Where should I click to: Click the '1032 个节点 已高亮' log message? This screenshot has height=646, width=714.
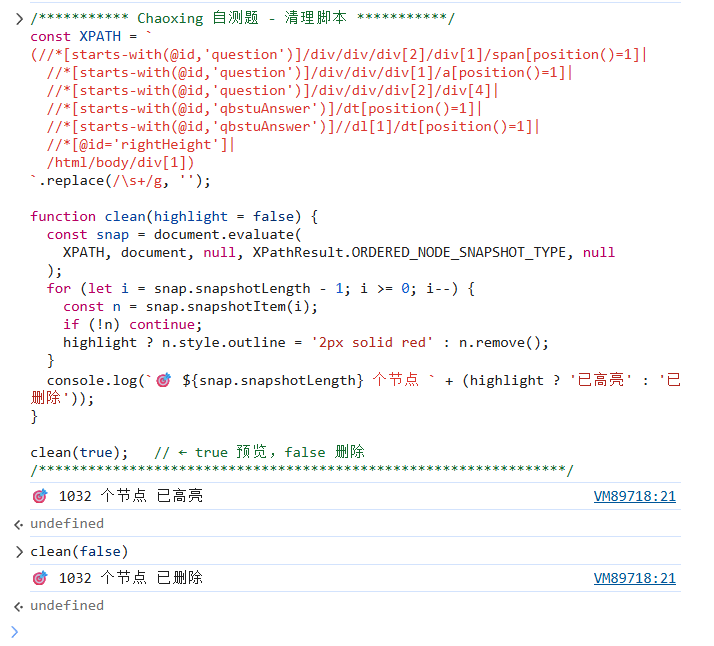[130, 496]
